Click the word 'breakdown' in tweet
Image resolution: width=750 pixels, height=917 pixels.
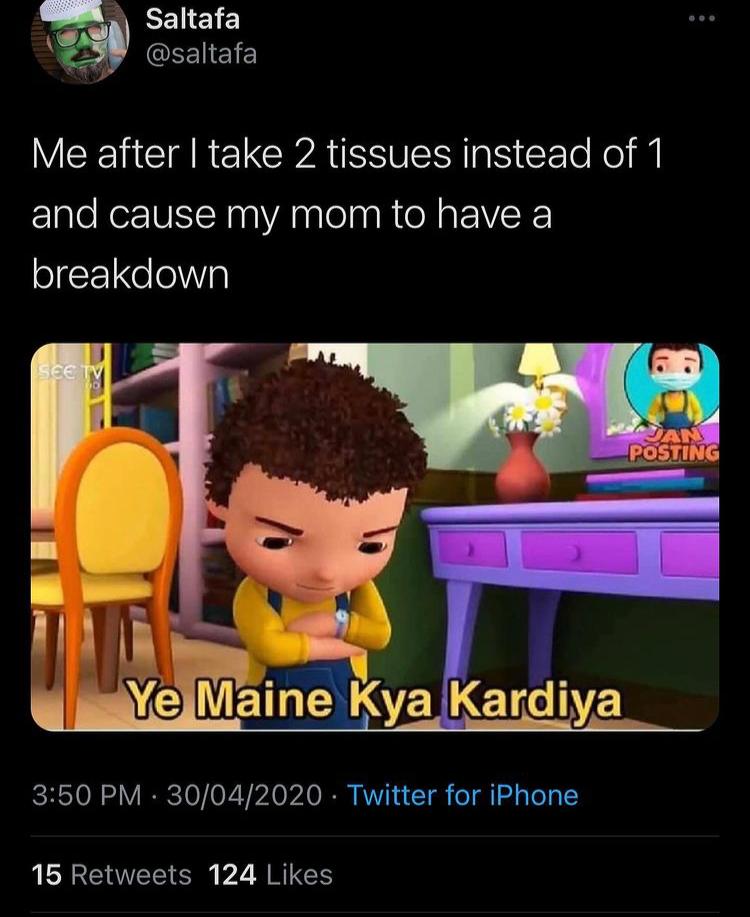(130, 274)
